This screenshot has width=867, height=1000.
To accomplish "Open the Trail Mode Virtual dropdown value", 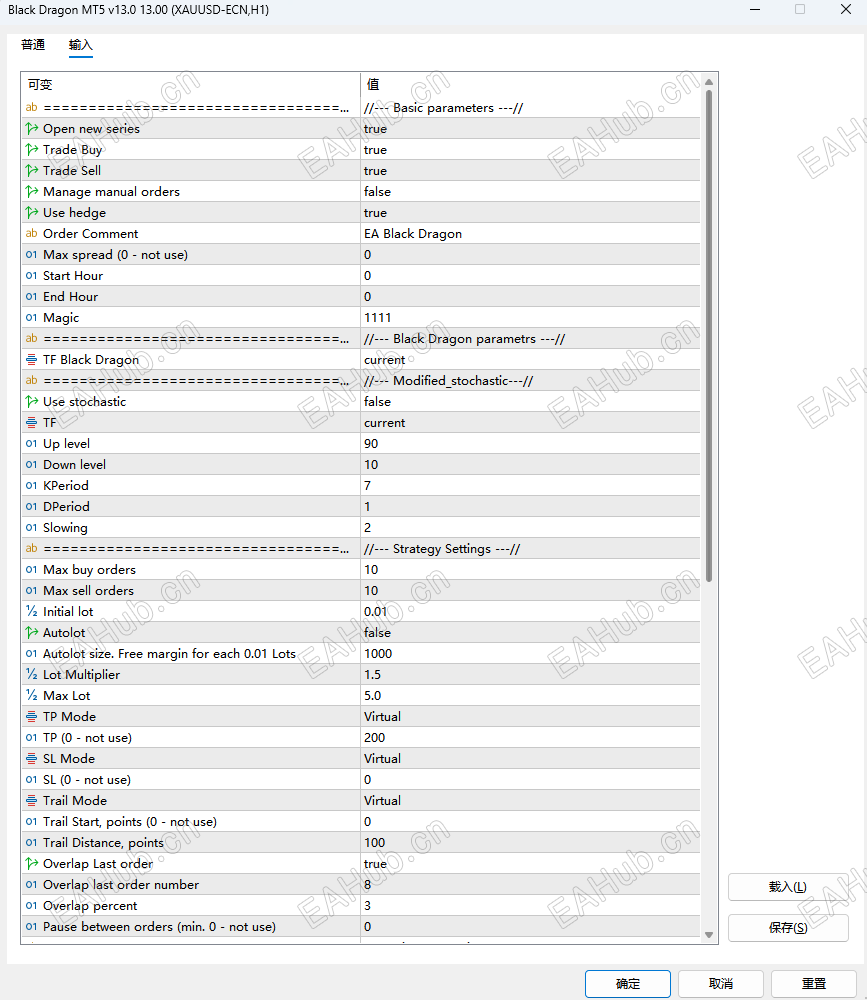I will 530,800.
